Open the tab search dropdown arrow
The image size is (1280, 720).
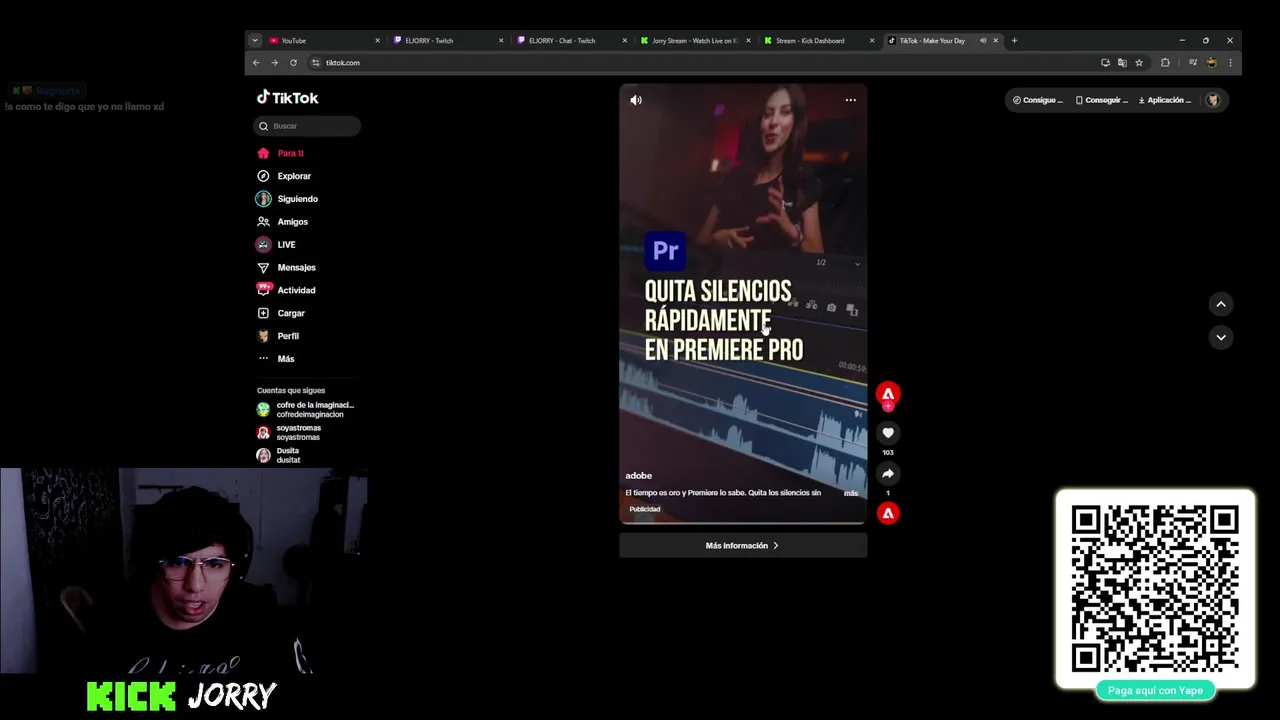coord(255,41)
